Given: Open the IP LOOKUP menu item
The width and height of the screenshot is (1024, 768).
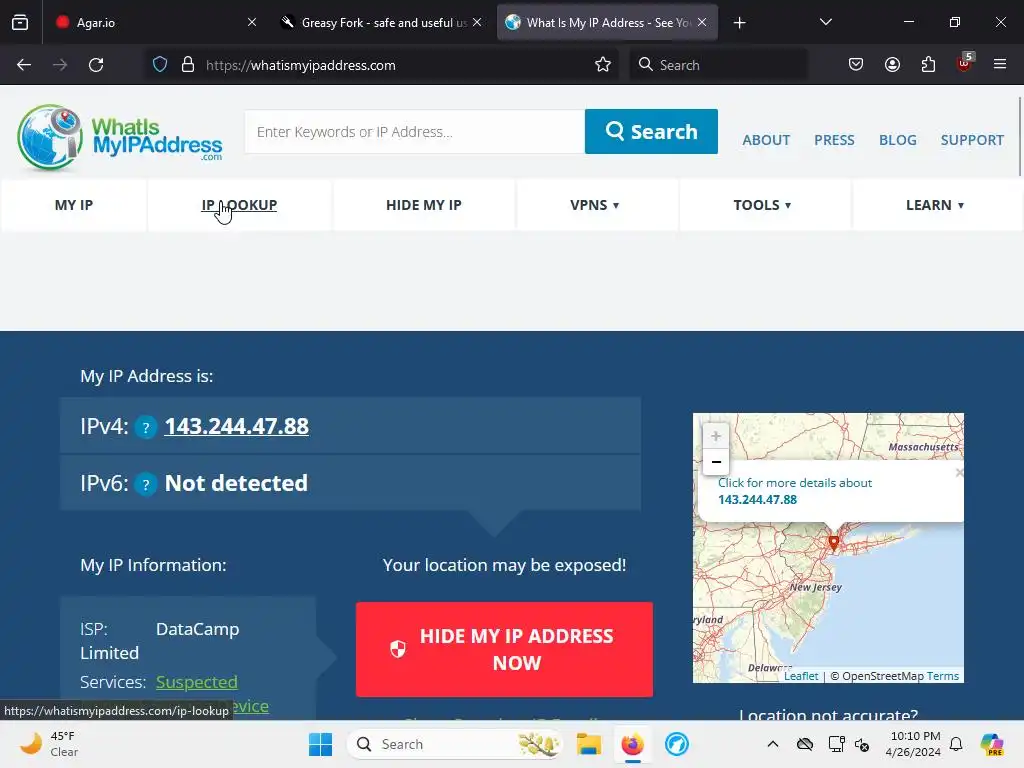Looking at the screenshot, I should 239,205.
